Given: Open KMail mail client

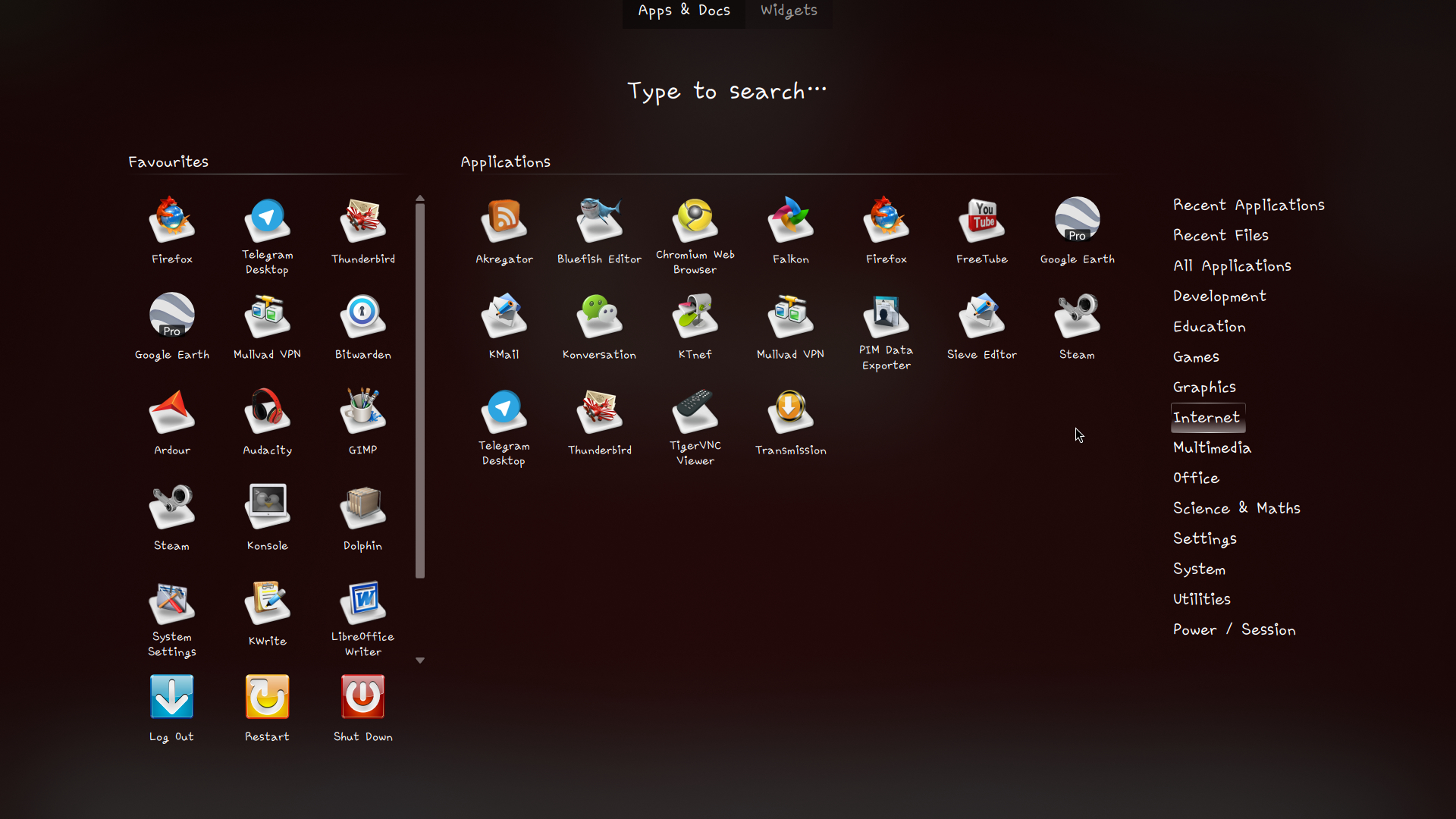Looking at the screenshot, I should pyautogui.click(x=504, y=327).
